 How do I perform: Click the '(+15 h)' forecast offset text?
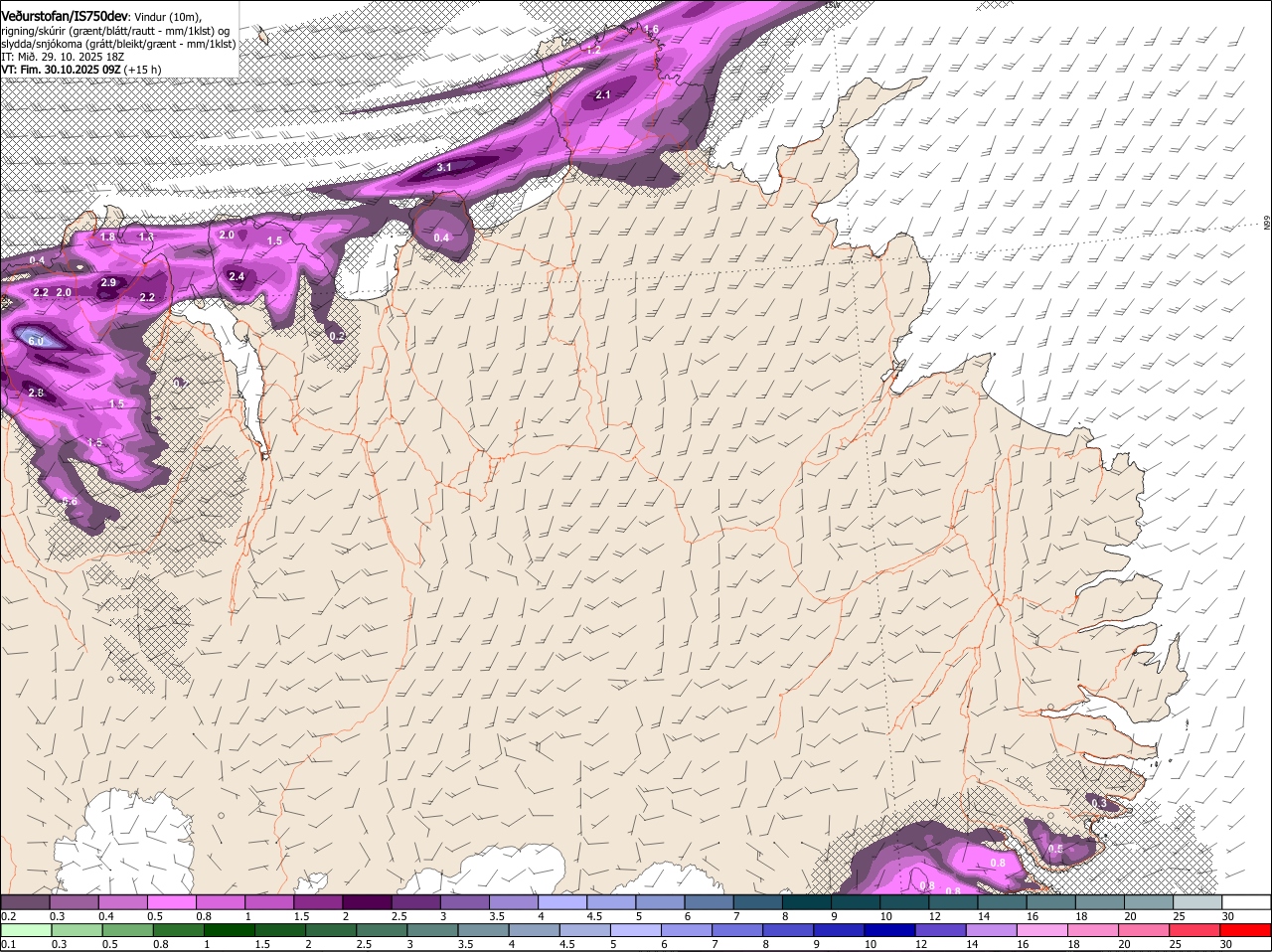(143, 70)
